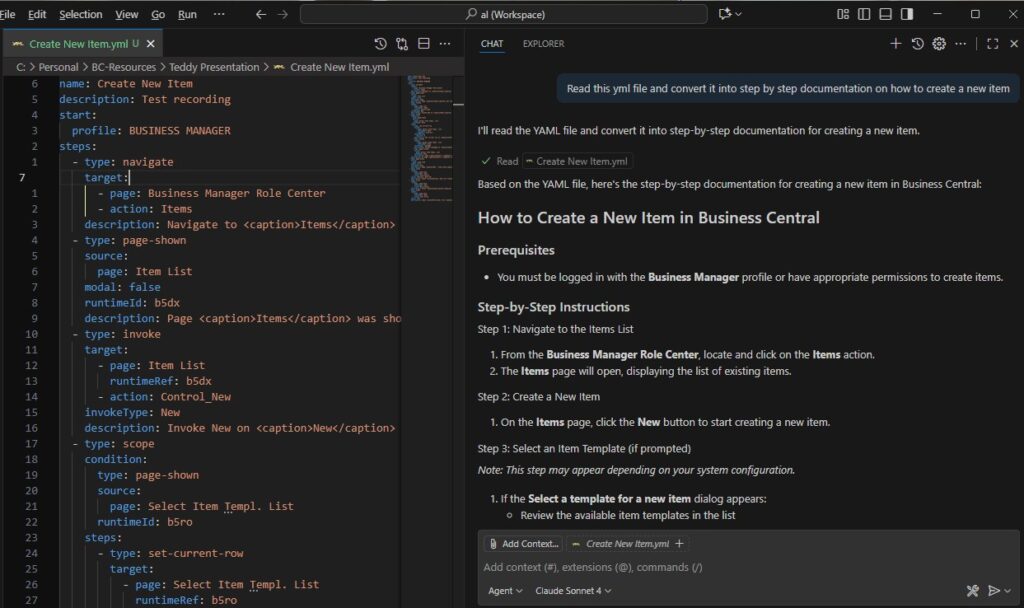This screenshot has height=608, width=1024.
Task: Open more editor actions ellipsis
Action: 445,44
